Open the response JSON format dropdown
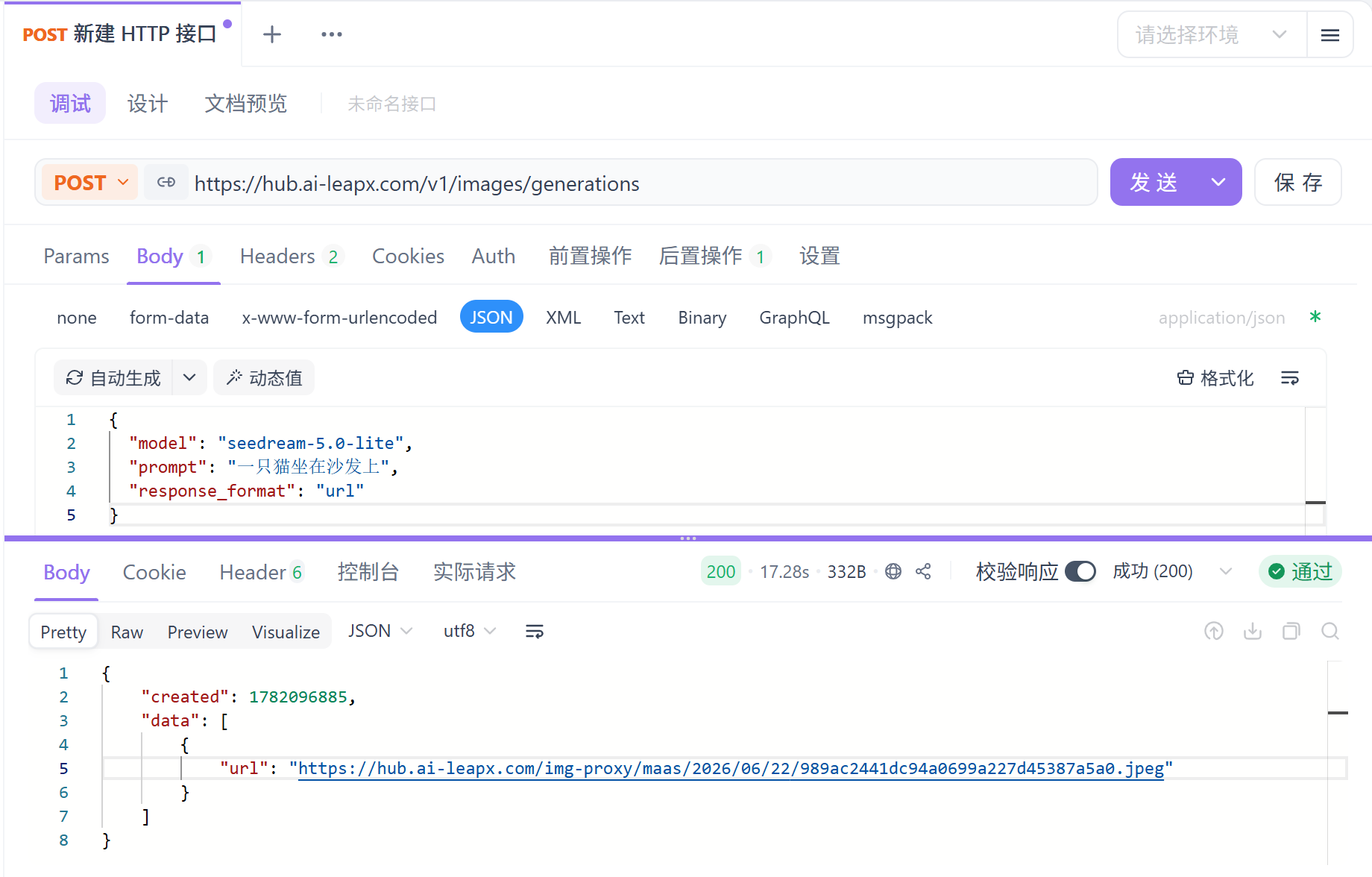This screenshot has height=877, width=1372. point(380,632)
